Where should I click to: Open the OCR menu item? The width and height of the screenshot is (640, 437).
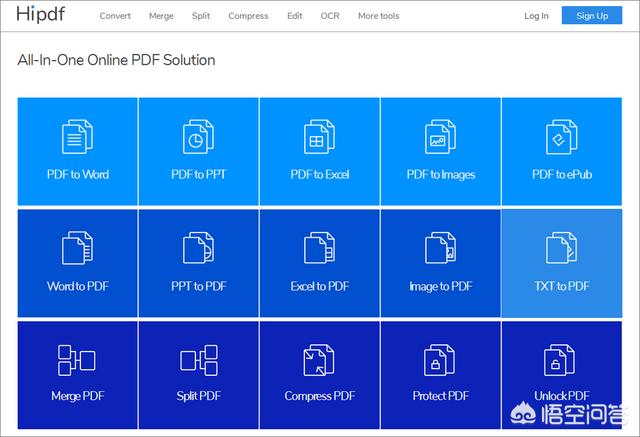(x=330, y=16)
